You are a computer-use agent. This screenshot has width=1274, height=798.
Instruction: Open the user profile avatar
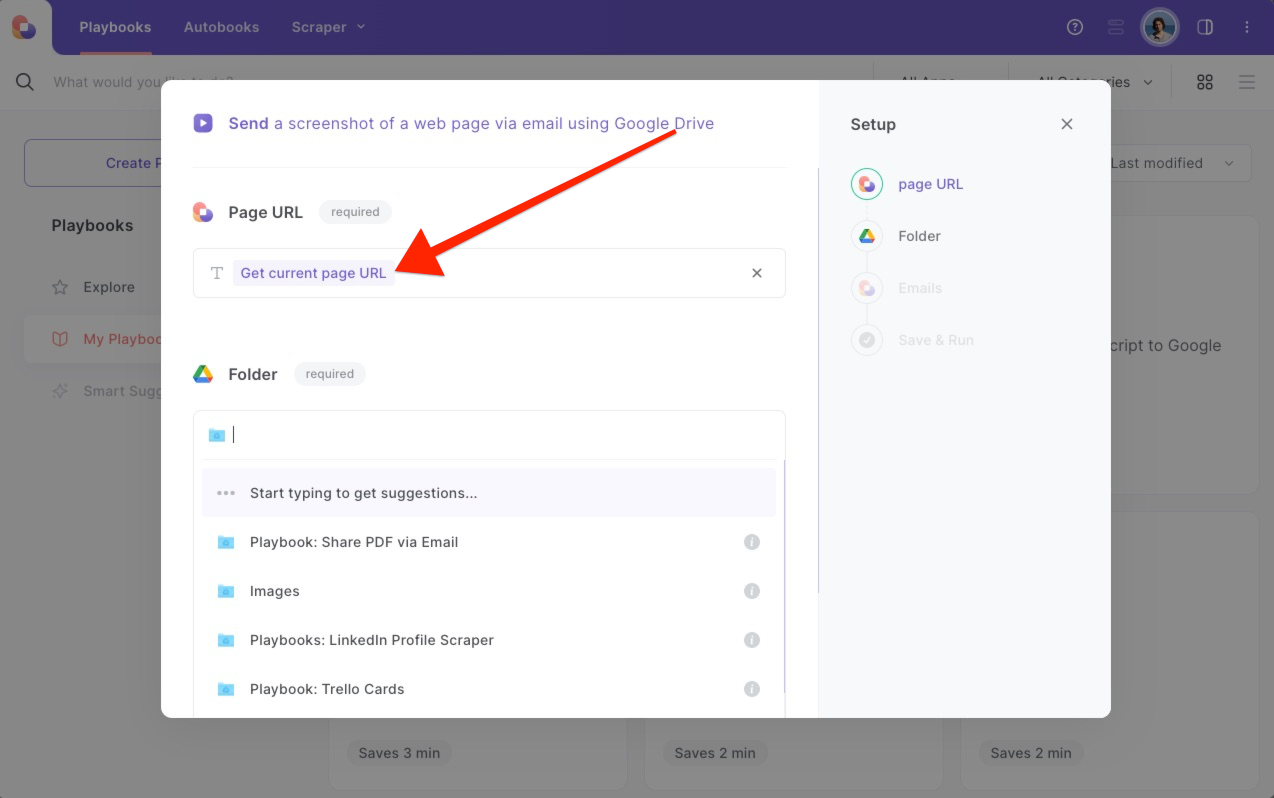coord(1160,27)
